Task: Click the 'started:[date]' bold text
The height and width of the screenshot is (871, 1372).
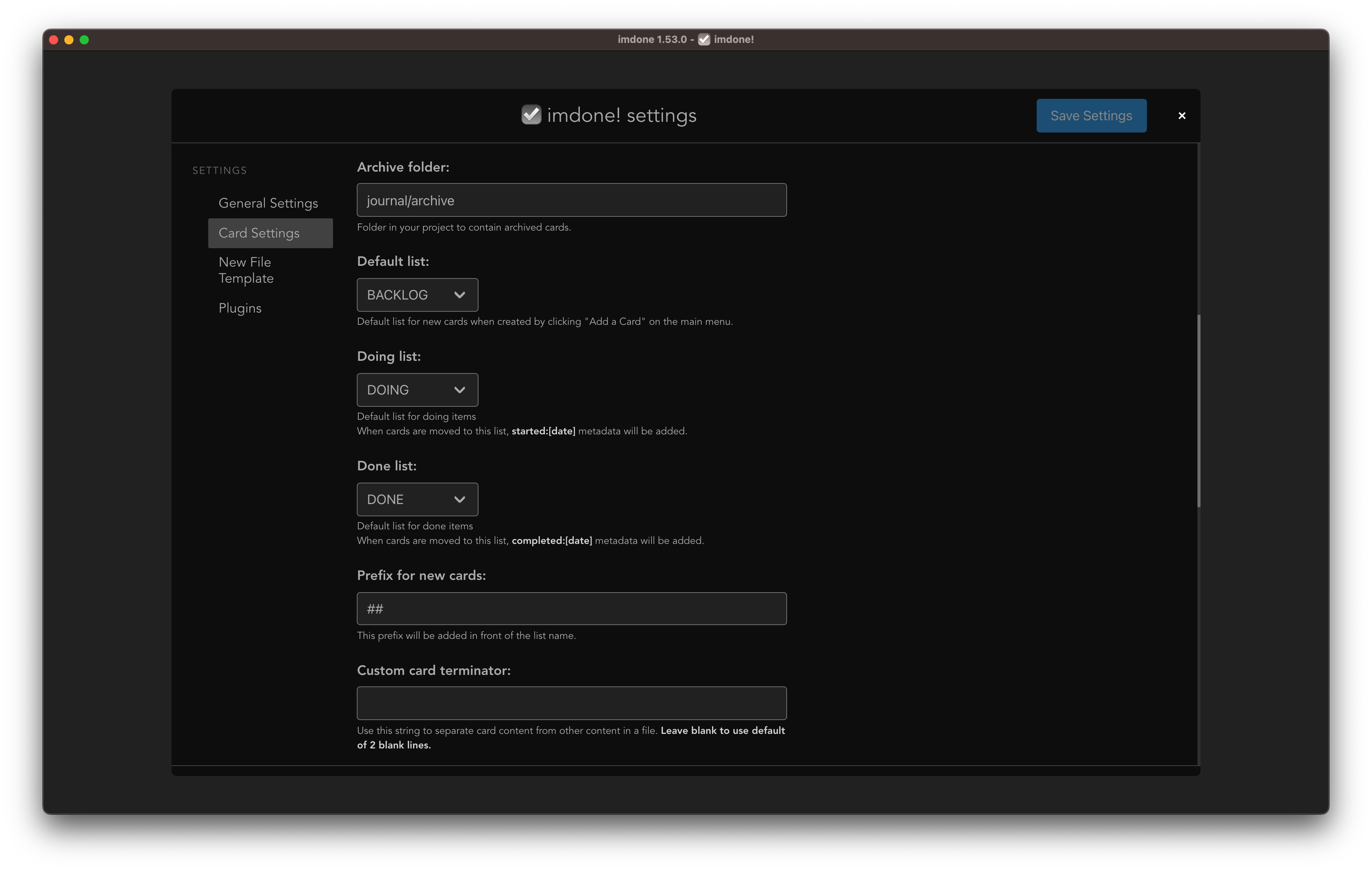Action: click(x=544, y=432)
